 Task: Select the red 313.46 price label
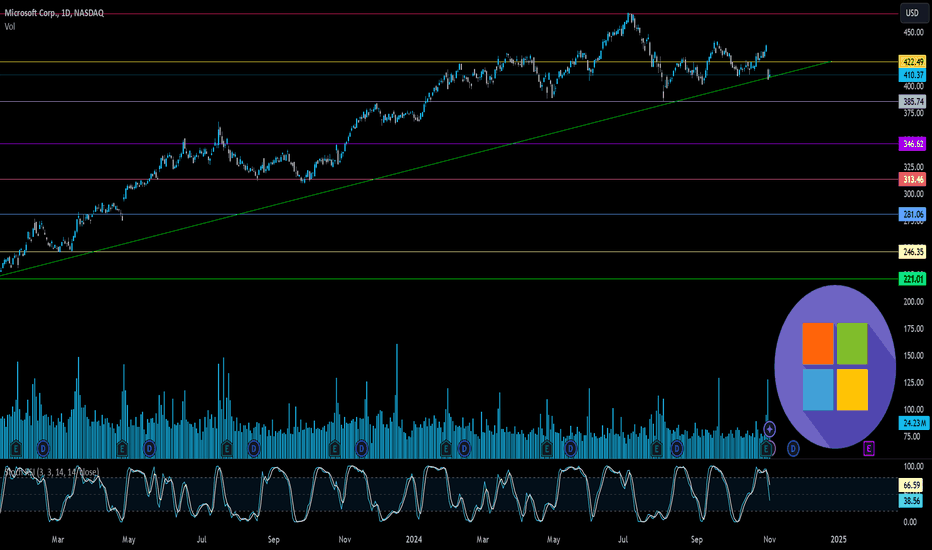[913, 180]
